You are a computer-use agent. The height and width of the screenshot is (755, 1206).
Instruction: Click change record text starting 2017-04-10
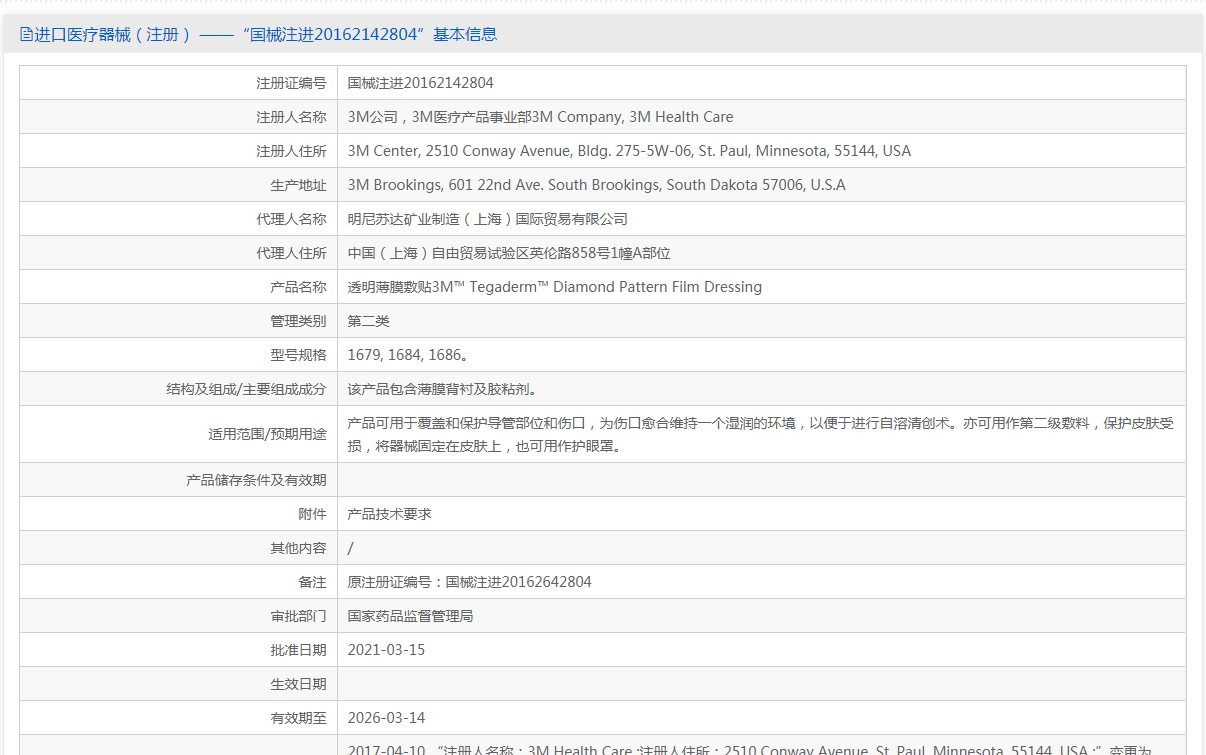click(750, 749)
